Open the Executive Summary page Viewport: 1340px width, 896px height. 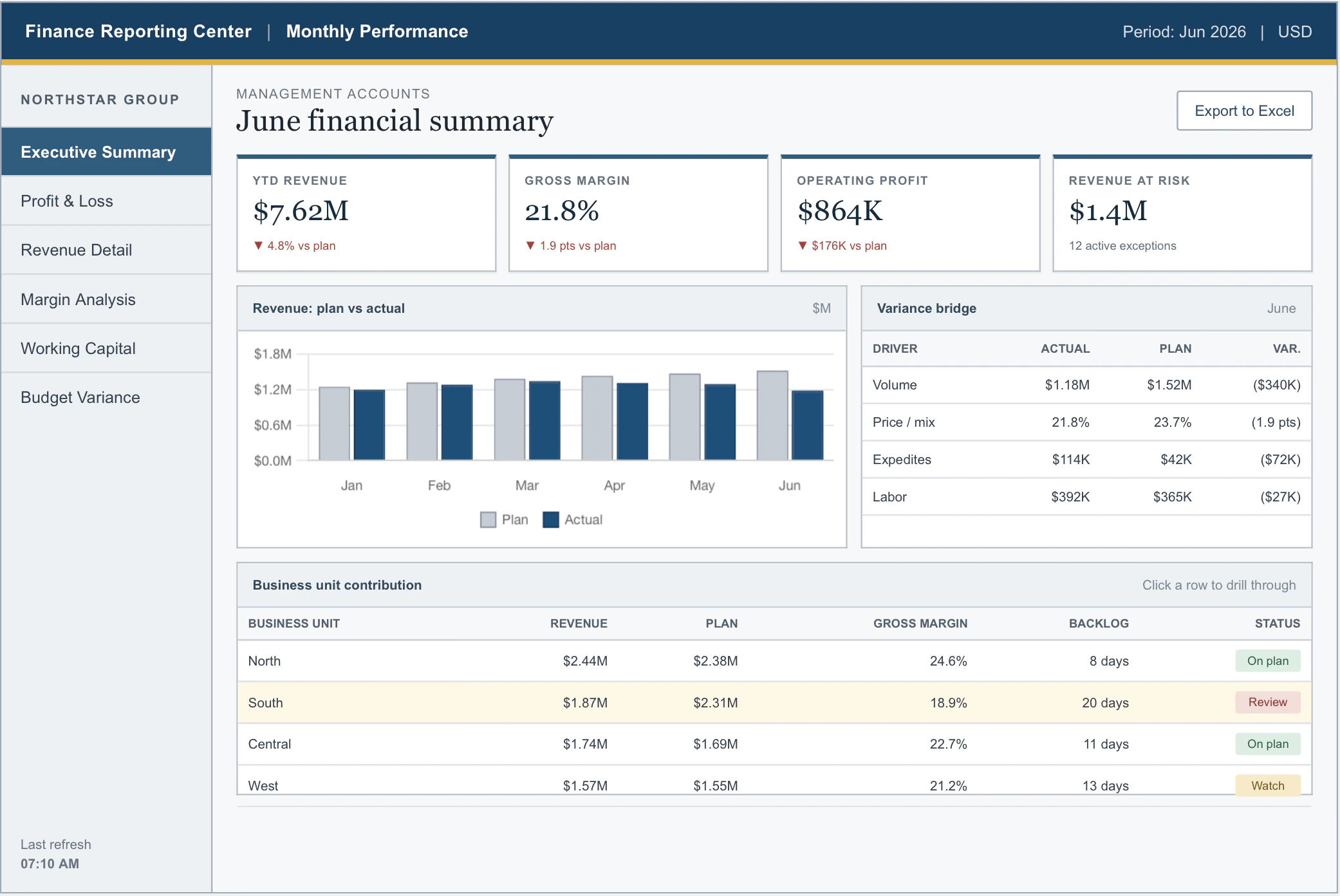coord(106,152)
